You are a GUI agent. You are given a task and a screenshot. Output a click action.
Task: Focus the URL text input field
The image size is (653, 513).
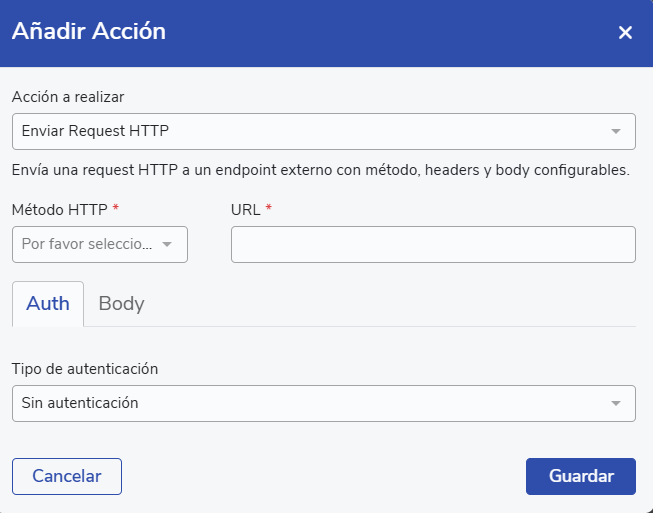[433, 244]
